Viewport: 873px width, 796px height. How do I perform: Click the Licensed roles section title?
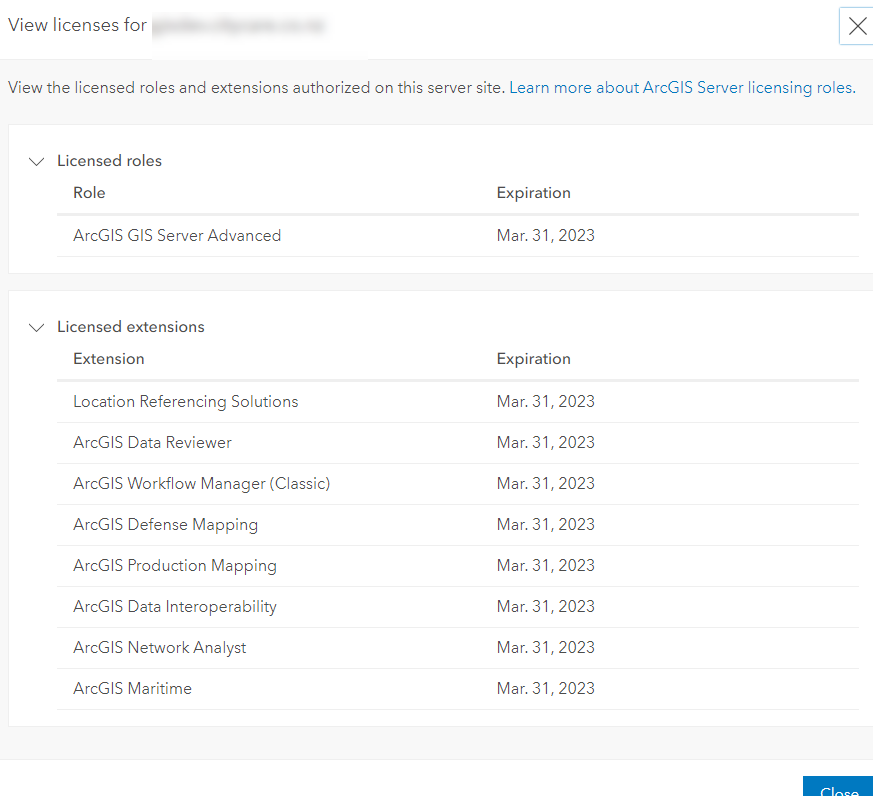click(x=109, y=161)
